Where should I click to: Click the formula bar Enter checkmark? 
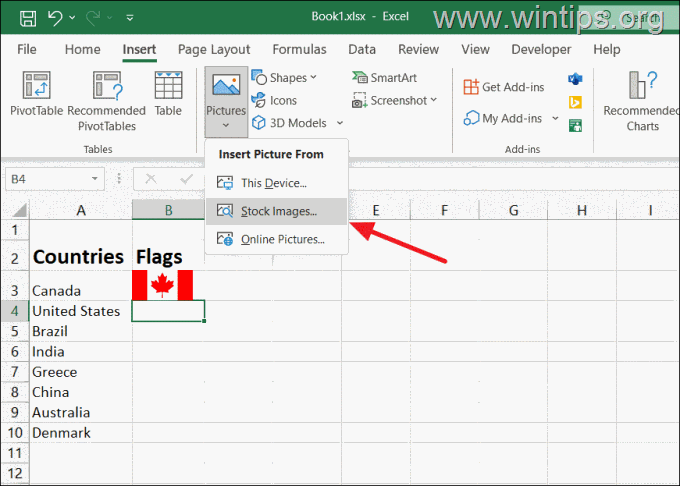click(186, 179)
